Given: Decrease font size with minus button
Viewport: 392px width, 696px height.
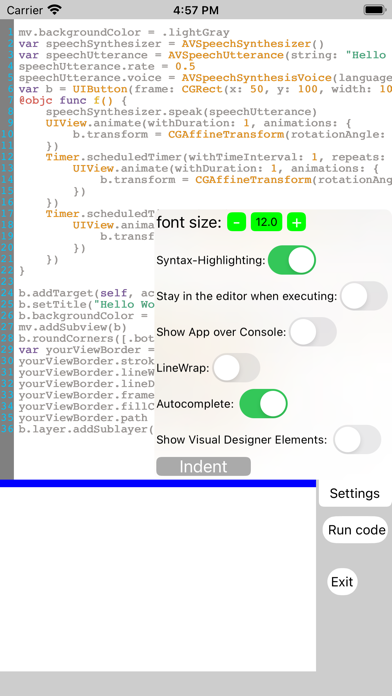Looking at the screenshot, I should (237, 222).
